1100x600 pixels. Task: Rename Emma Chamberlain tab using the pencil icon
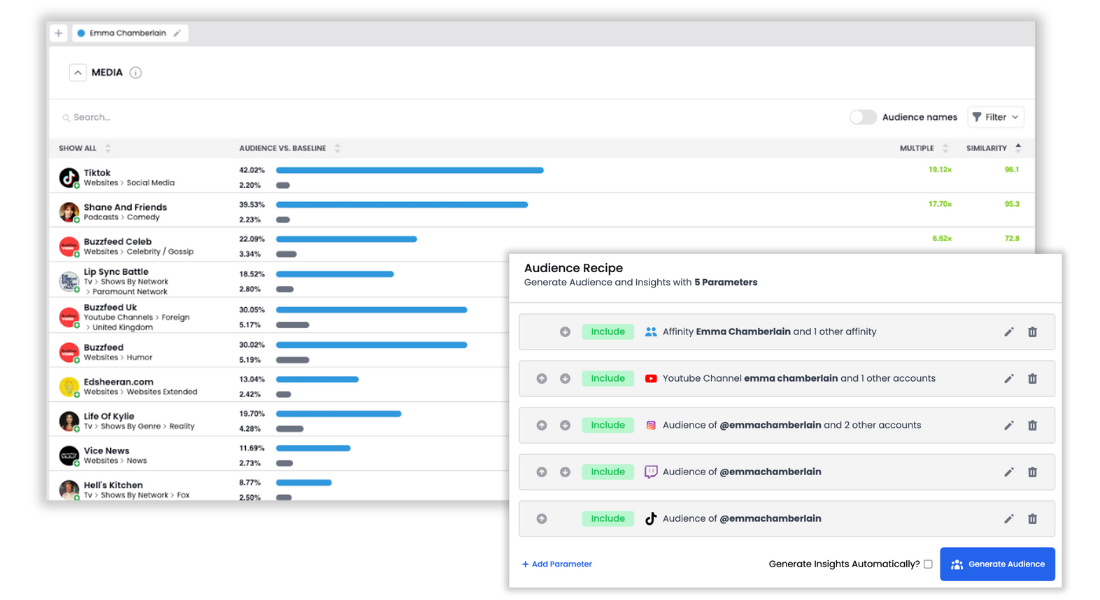[x=177, y=33]
